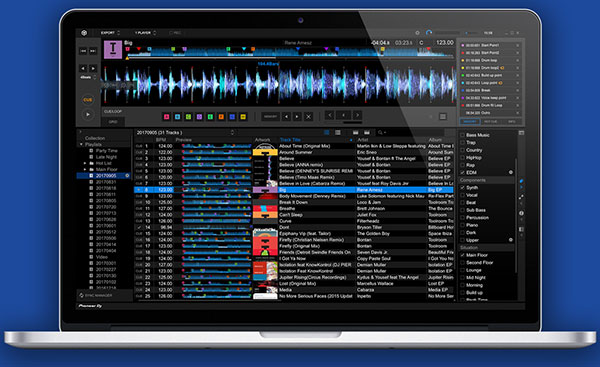
Task: Check the Bass Music tag
Action: [x=462, y=135]
